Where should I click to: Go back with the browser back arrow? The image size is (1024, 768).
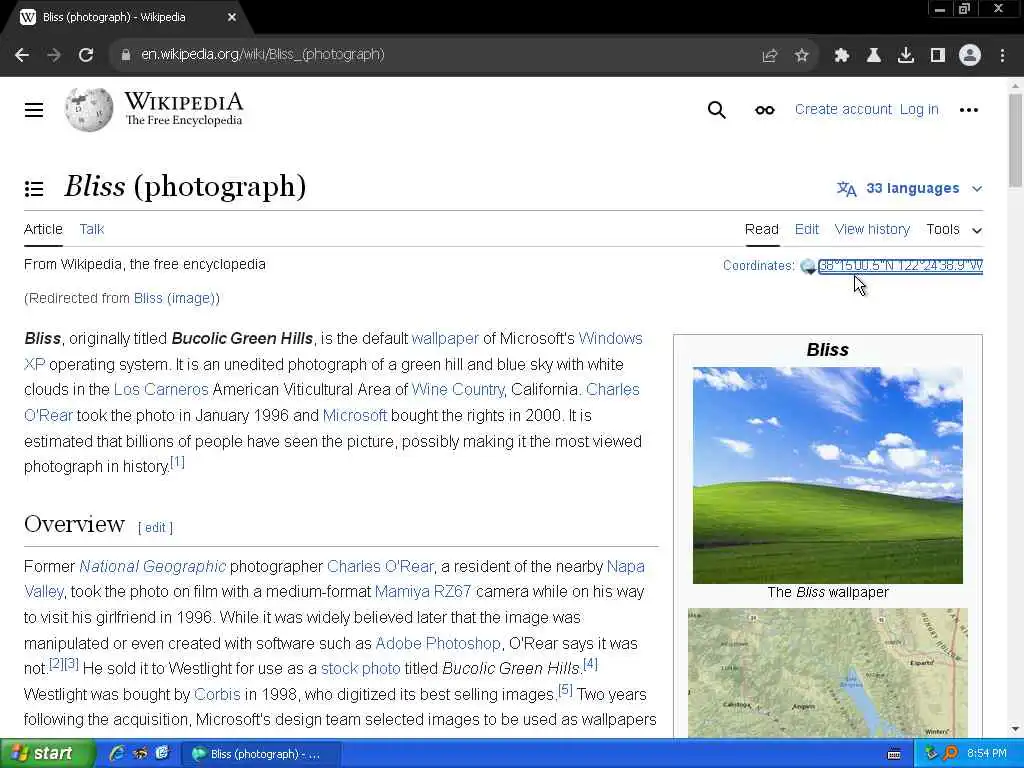[x=22, y=55]
